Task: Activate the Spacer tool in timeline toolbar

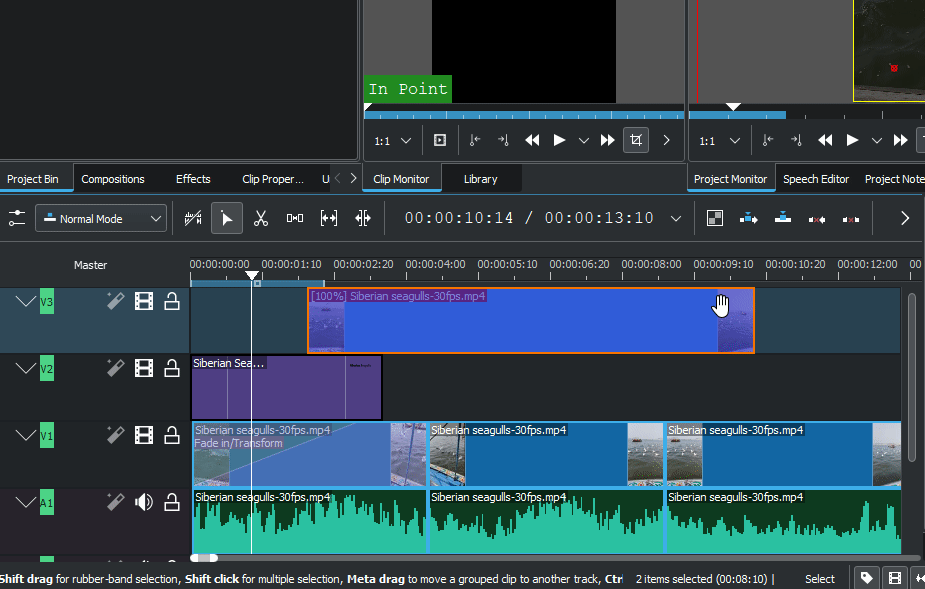Action: [295, 218]
